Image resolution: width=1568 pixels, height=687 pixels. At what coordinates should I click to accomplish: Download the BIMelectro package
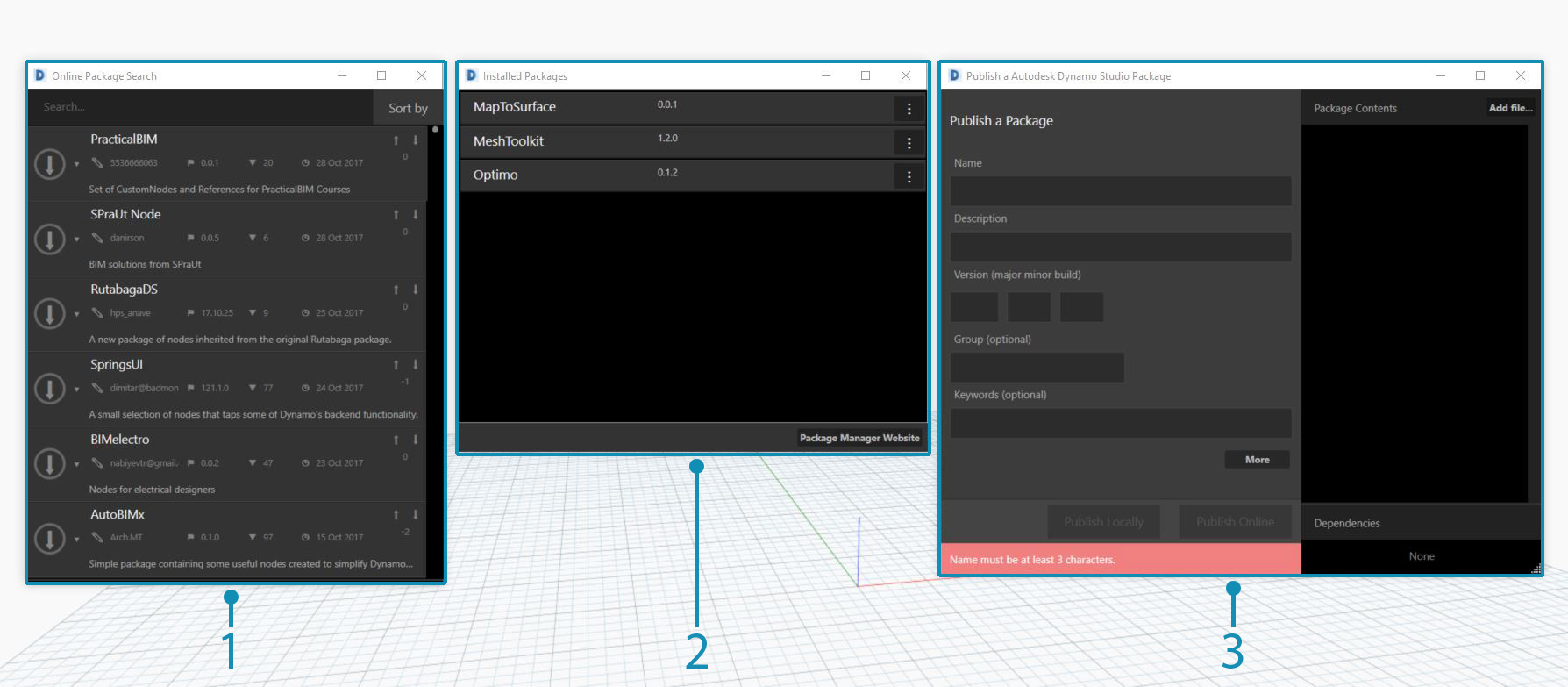click(50, 464)
